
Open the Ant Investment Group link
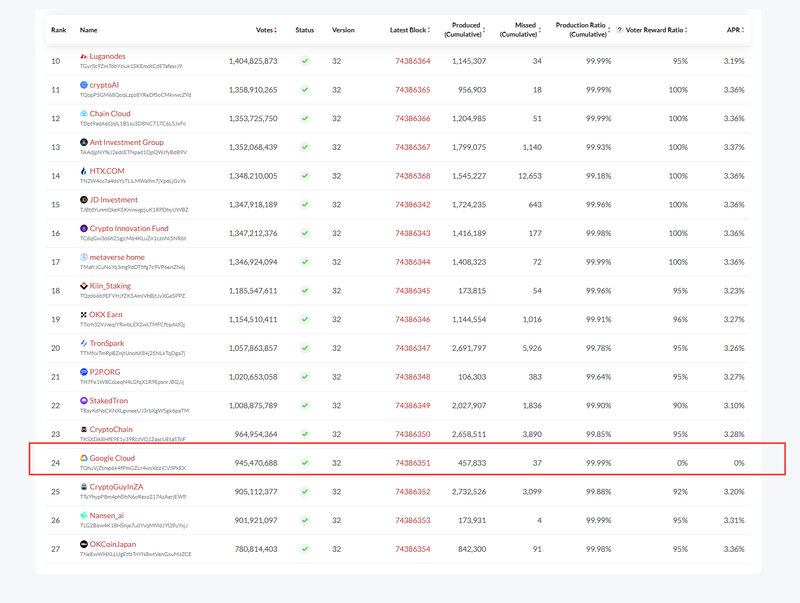click(126, 143)
